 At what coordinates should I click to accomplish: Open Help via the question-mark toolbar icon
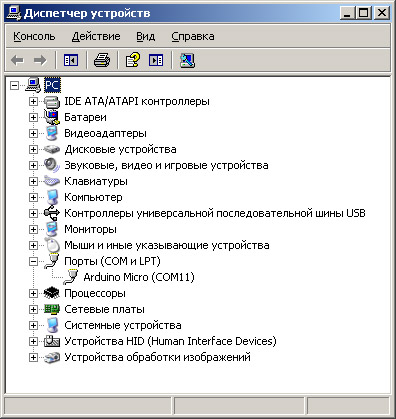point(132,60)
